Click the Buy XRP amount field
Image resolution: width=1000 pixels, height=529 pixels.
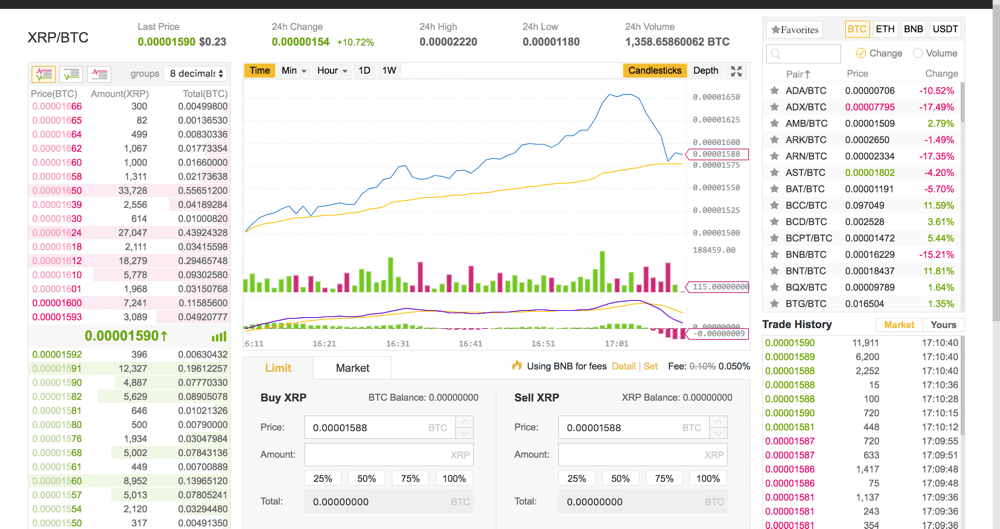point(389,455)
